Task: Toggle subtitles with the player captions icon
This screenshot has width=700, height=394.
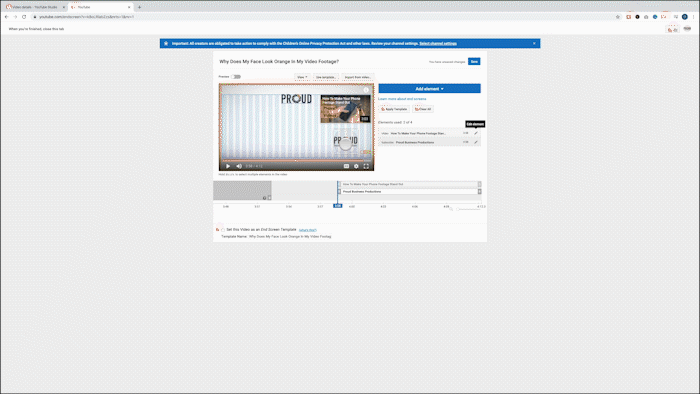Action: [x=346, y=166]
